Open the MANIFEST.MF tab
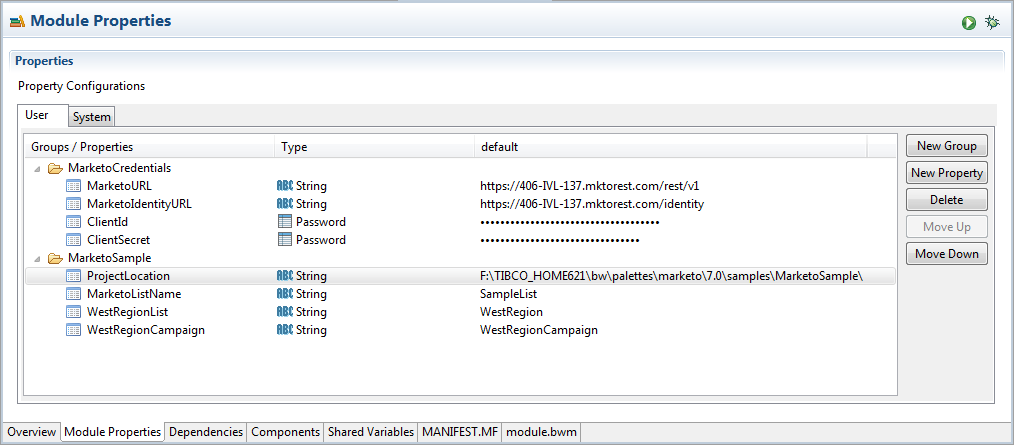 click(460, 432)
